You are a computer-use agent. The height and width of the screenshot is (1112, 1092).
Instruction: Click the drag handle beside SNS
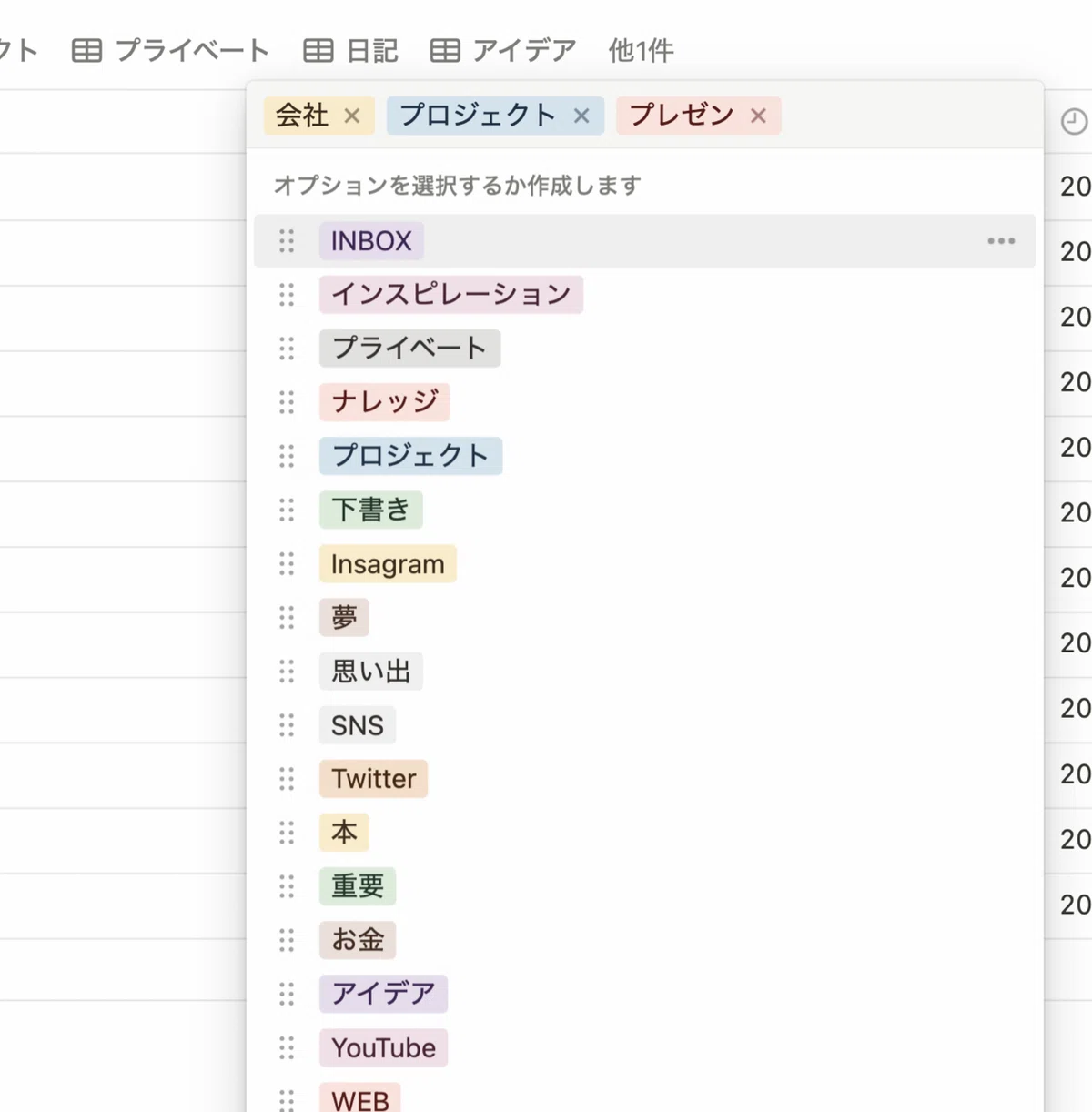[x=287, y=725]
